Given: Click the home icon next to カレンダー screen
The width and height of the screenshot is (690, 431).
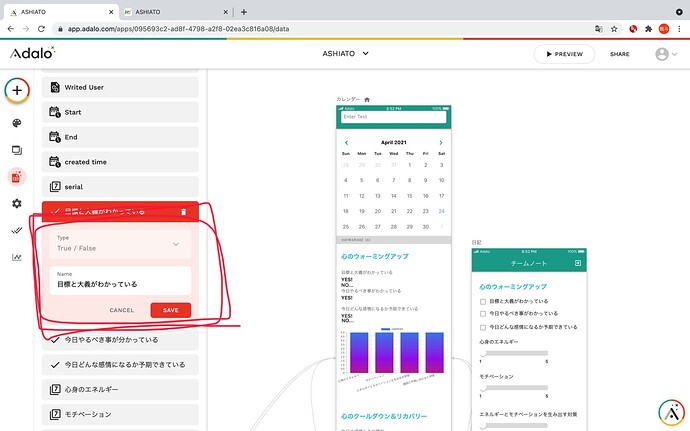Looking at the screenshot, I should pos(367,99).
